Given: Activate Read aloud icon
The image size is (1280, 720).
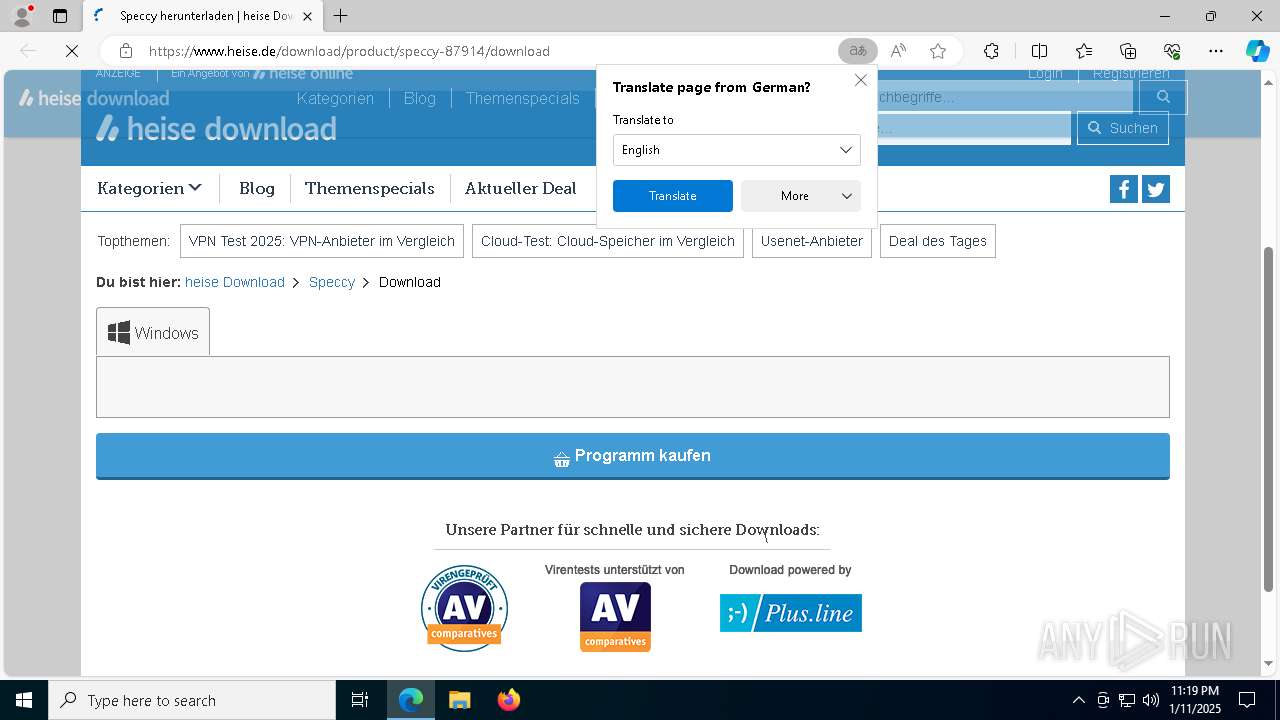Looking at the screenshot, I should tap(898, 51).
